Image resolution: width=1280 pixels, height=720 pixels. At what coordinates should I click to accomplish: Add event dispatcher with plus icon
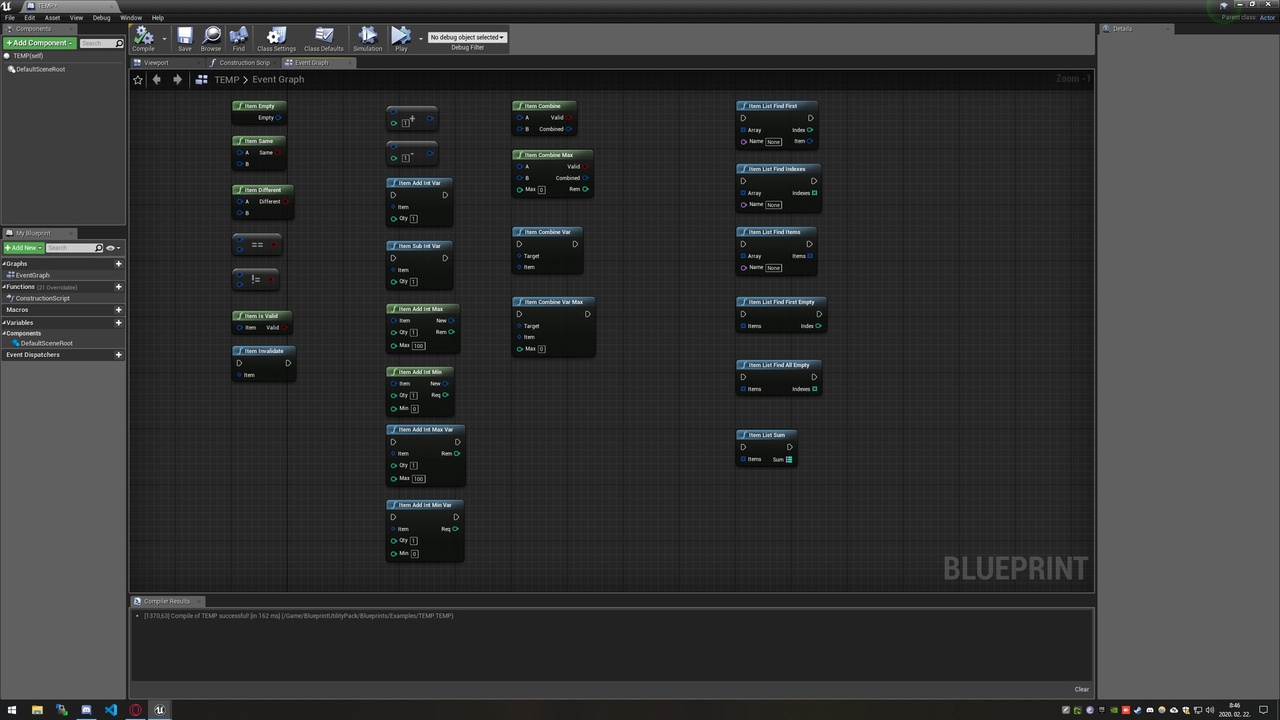tap(118, 355)
